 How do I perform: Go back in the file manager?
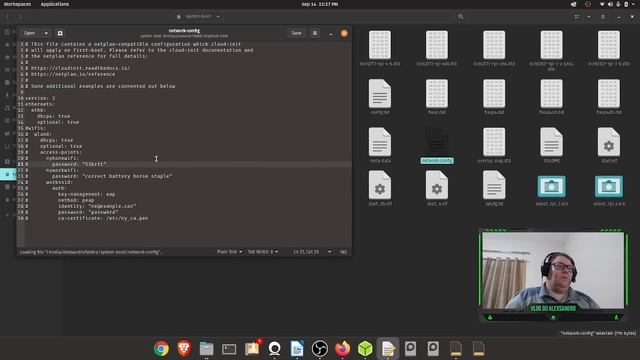[x=8, y=17]
